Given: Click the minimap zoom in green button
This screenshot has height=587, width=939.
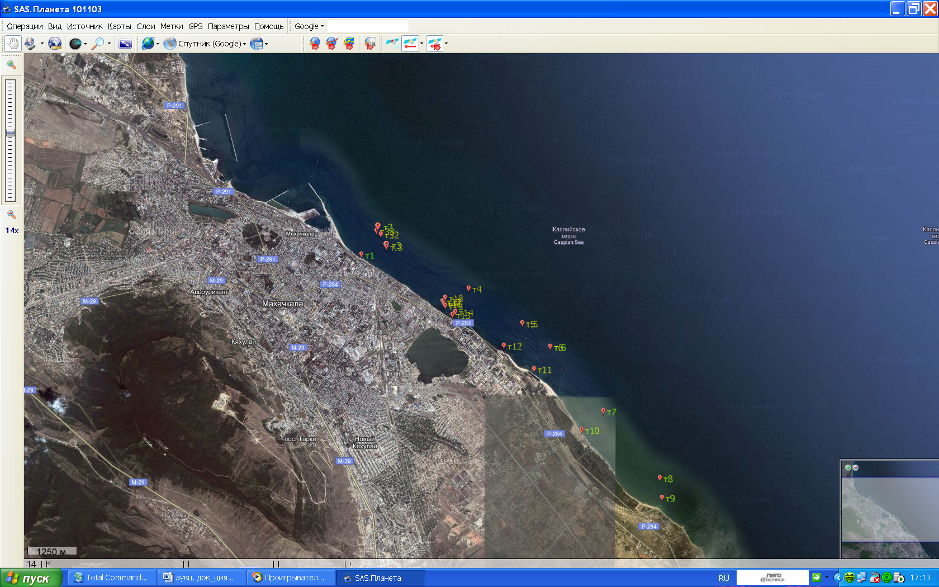Looking at the screenshot, I should [x=848, y=467].
